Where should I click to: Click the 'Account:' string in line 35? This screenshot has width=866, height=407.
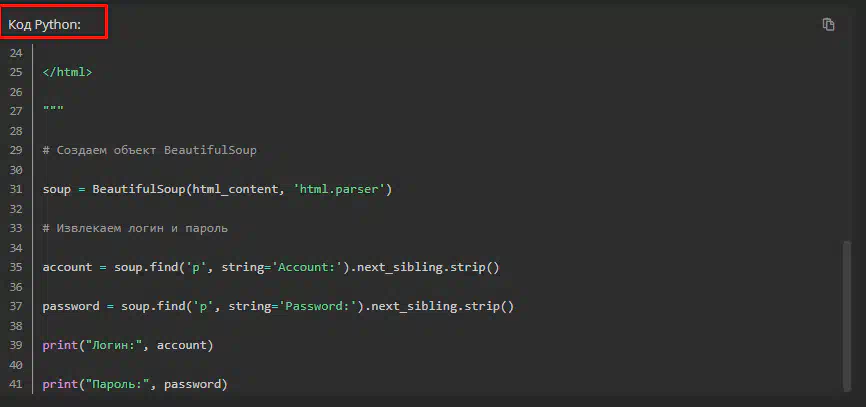pyautogui.click(x=307, y=267)
